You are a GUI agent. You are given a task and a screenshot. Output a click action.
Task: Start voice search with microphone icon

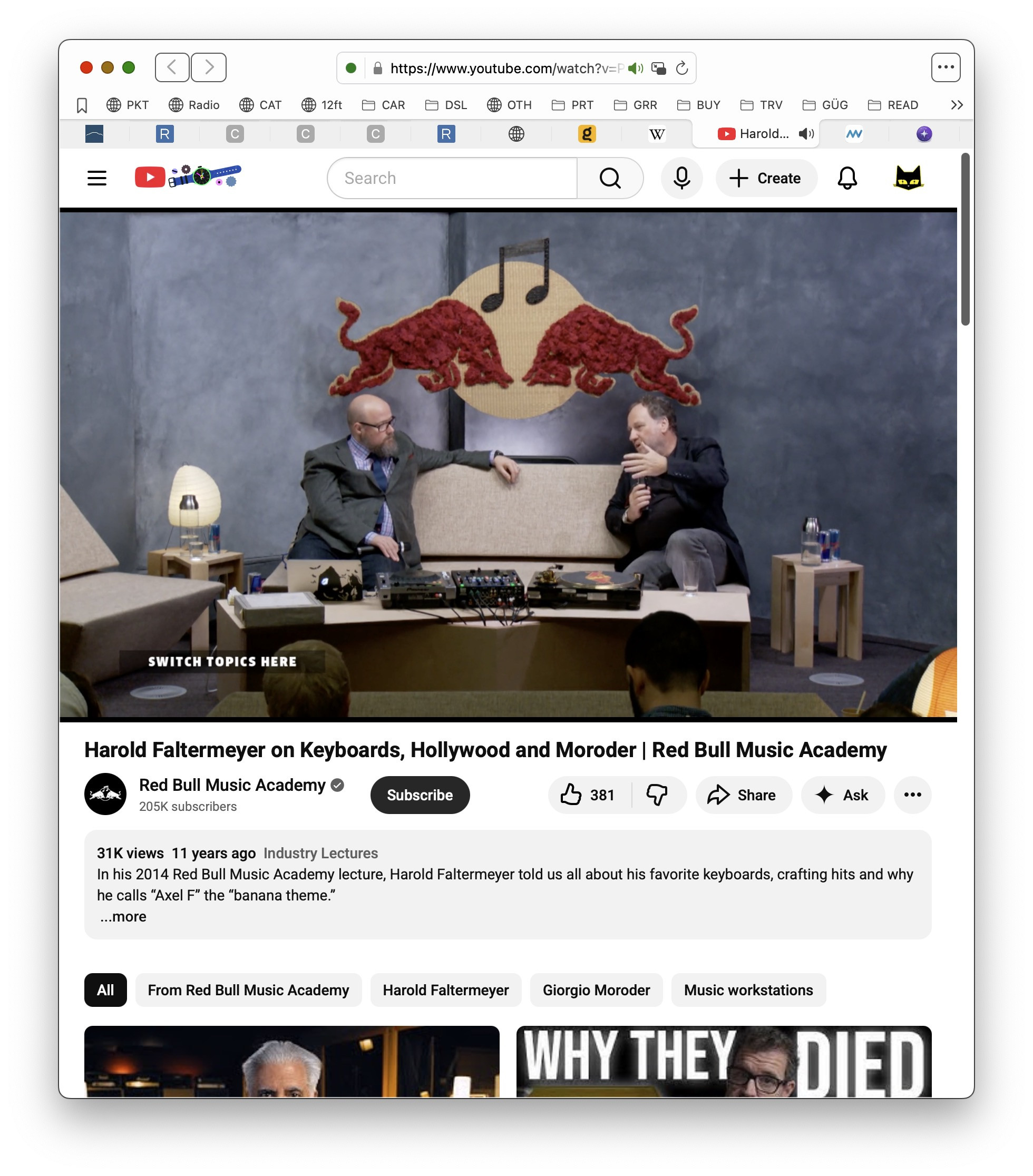pyautogui.click(x=681, y=179)
